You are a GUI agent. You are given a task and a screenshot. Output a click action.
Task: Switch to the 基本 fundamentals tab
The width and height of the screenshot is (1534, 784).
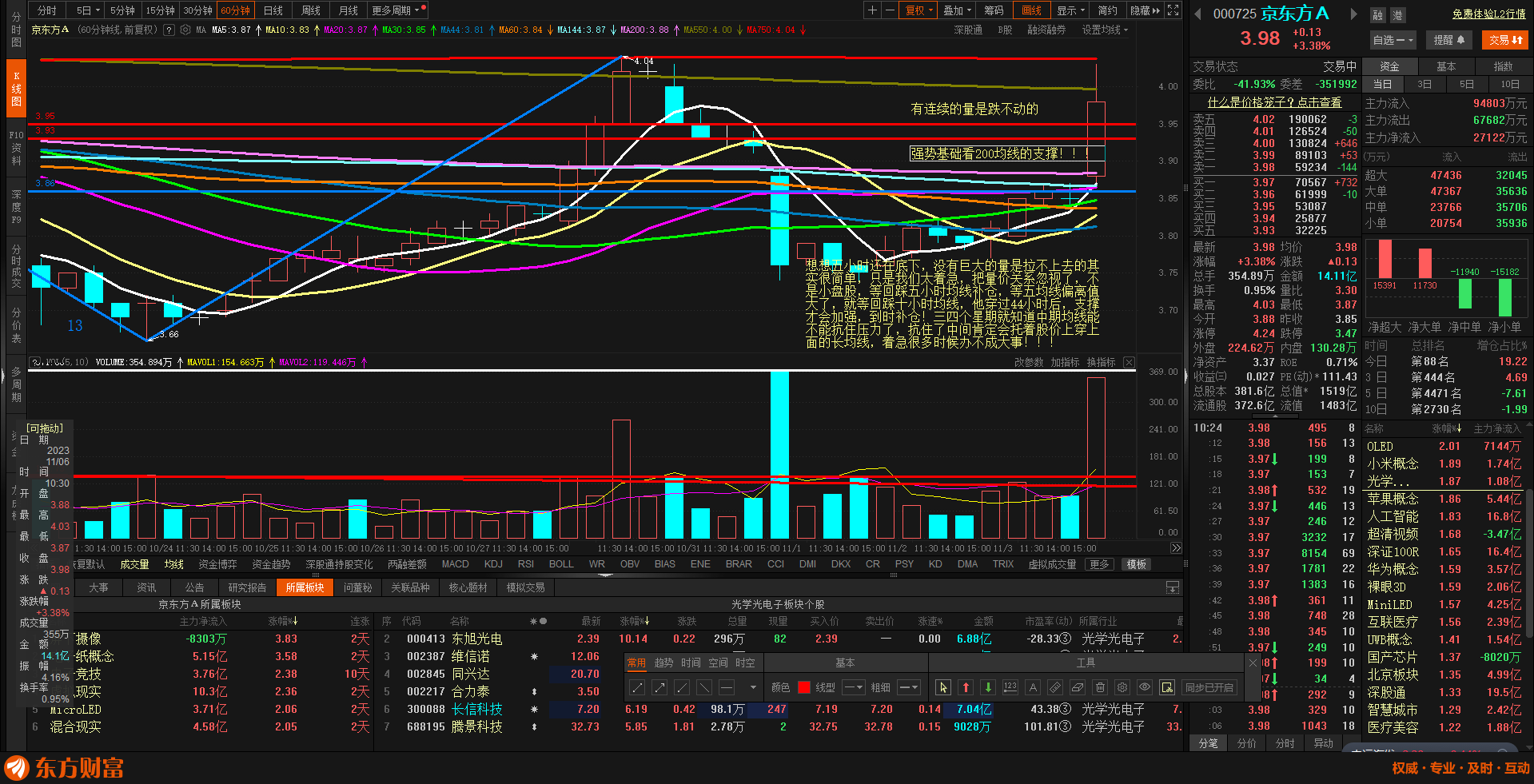[1446, 66]
